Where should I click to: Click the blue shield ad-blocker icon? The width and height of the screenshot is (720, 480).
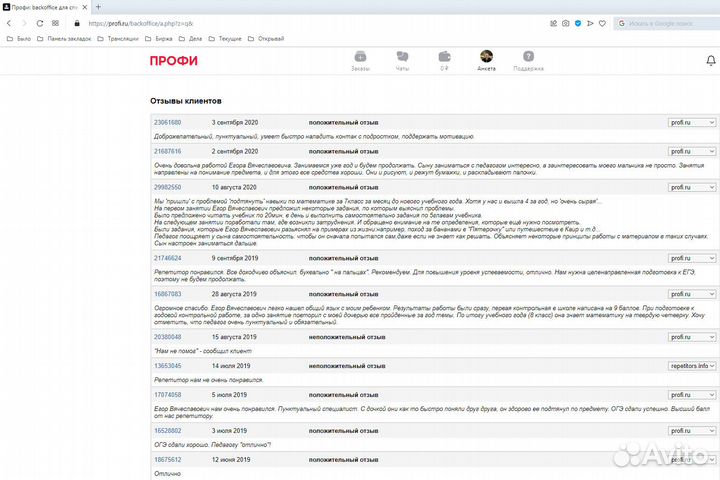tap(578, 23)
